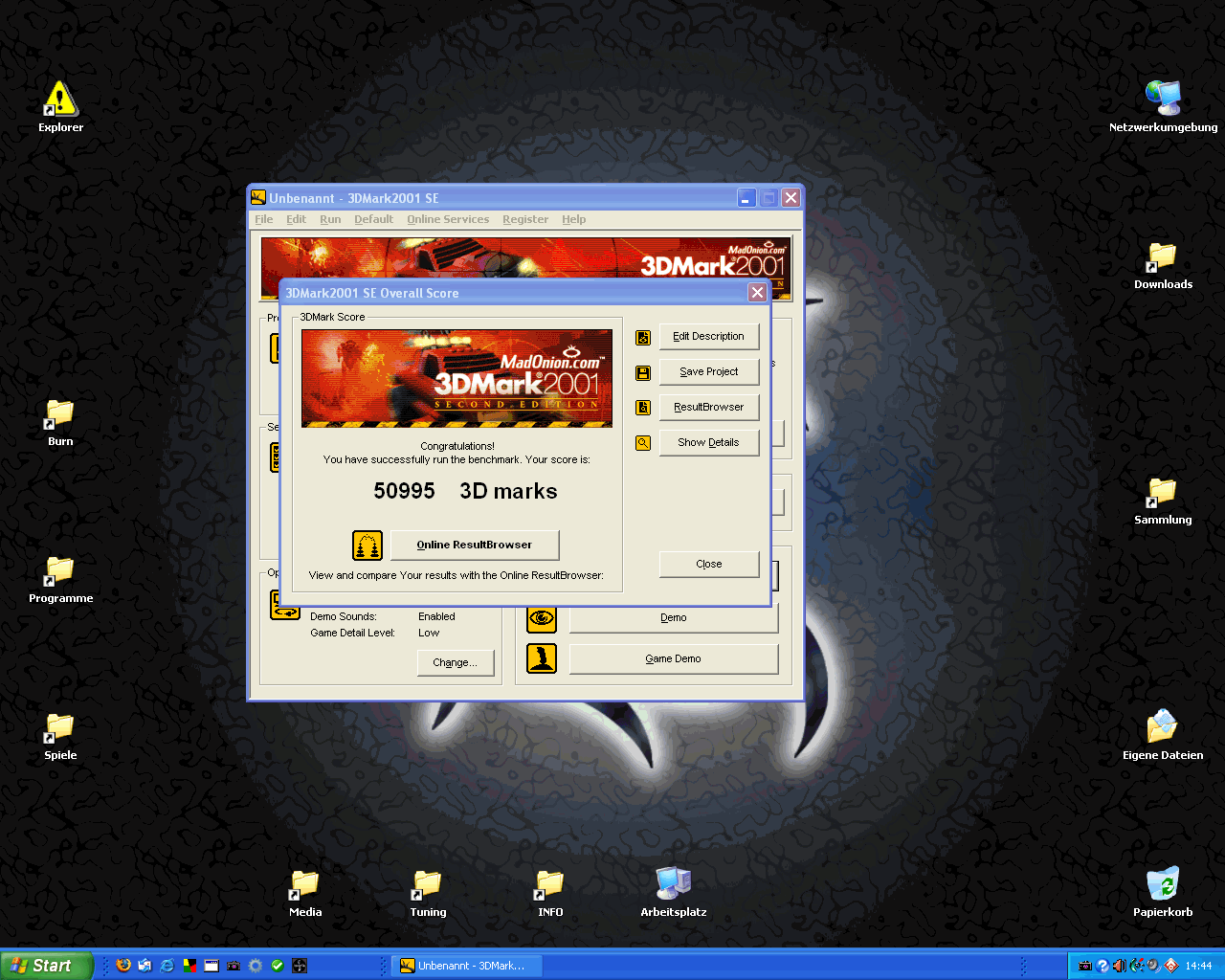Click the gear icon in quick launch

(256, 966)
